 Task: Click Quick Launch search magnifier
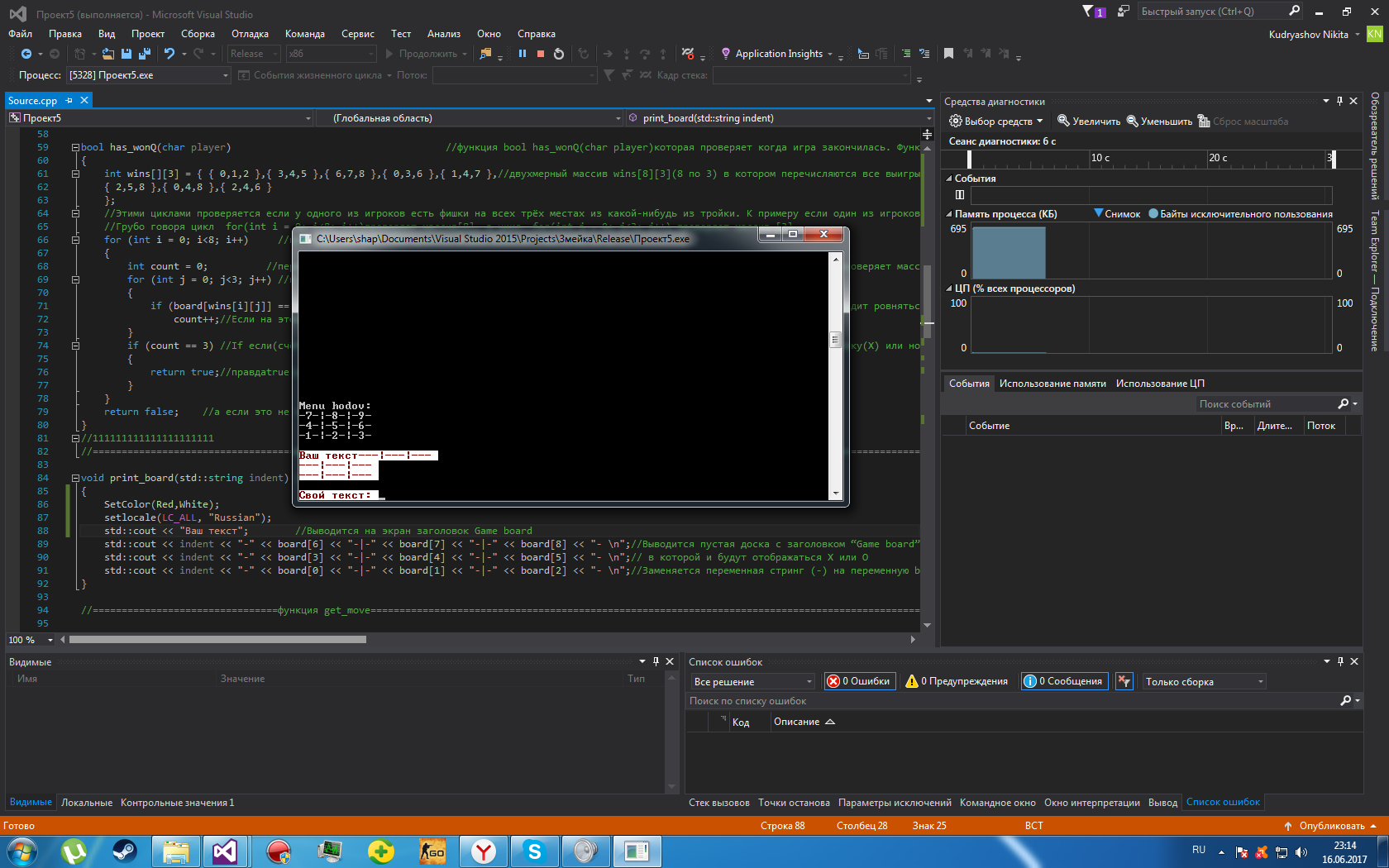(1294, 11)
